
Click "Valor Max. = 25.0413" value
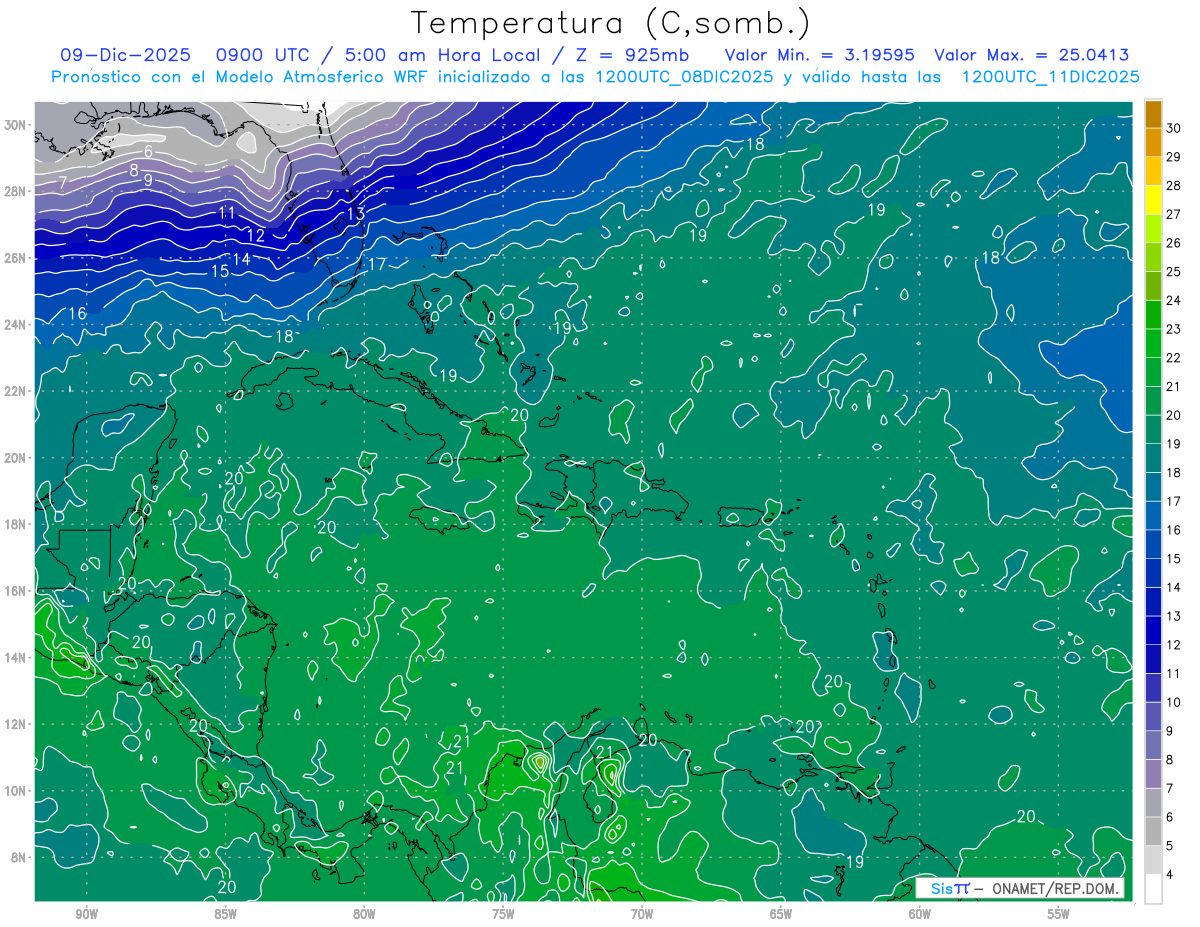(x=1032, y=56)
